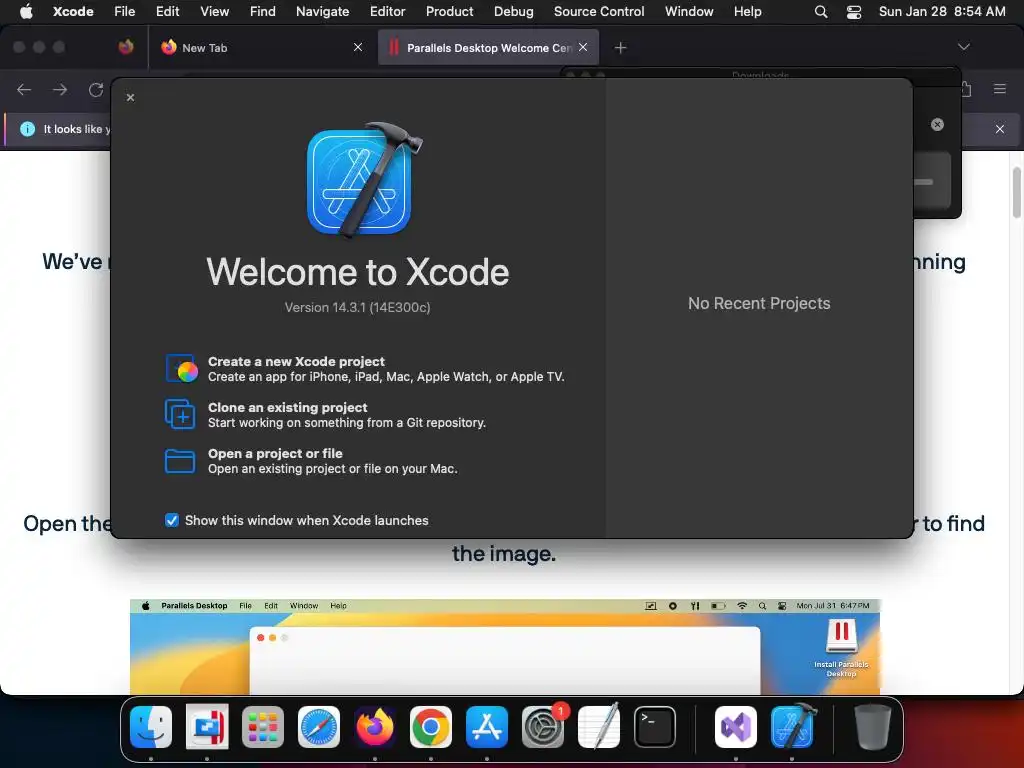This screenshot has height=768, width=1024.
Task: Click the Parallels tutorial screenshot image
Action: (505, 647)
